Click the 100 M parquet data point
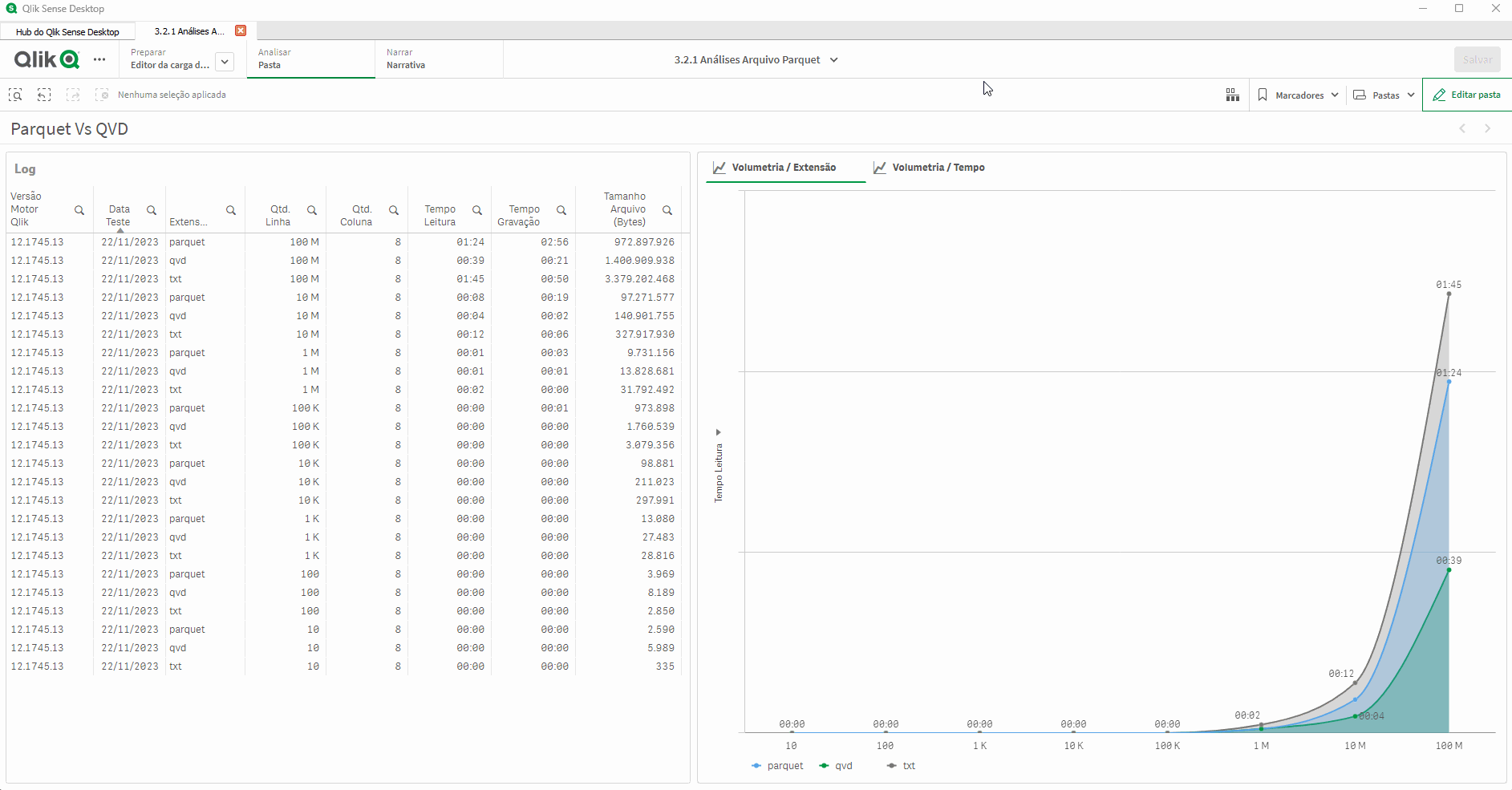The height and width of the screenshot is (790, 1512). click(1449, 382)
